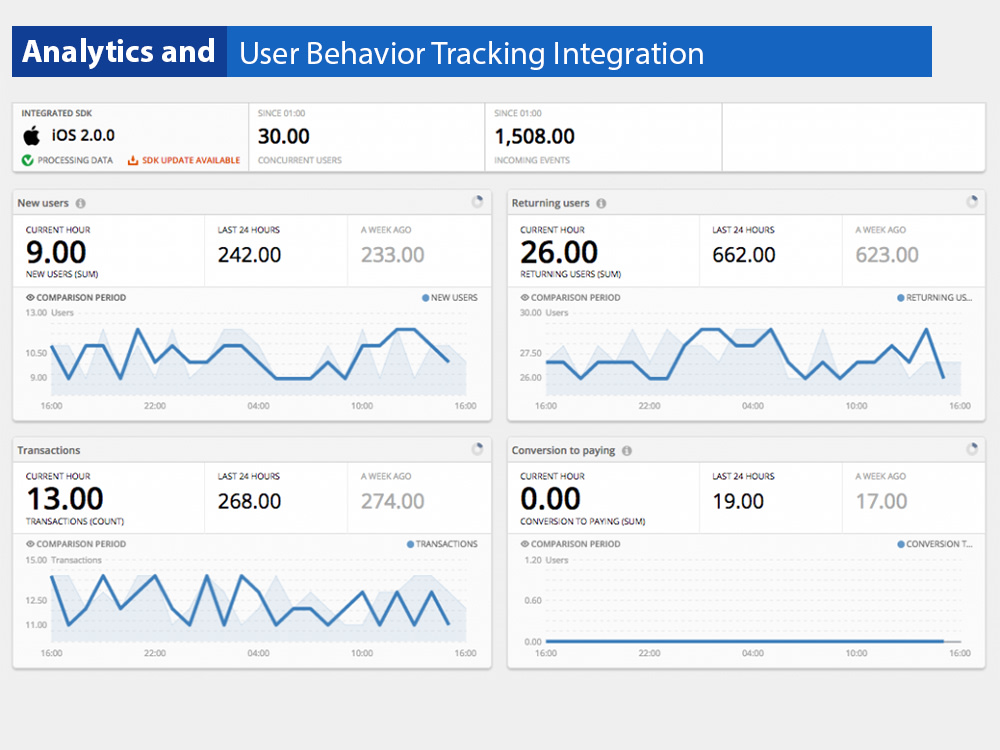Click the green Processing Data status icon

pos(28,159)
